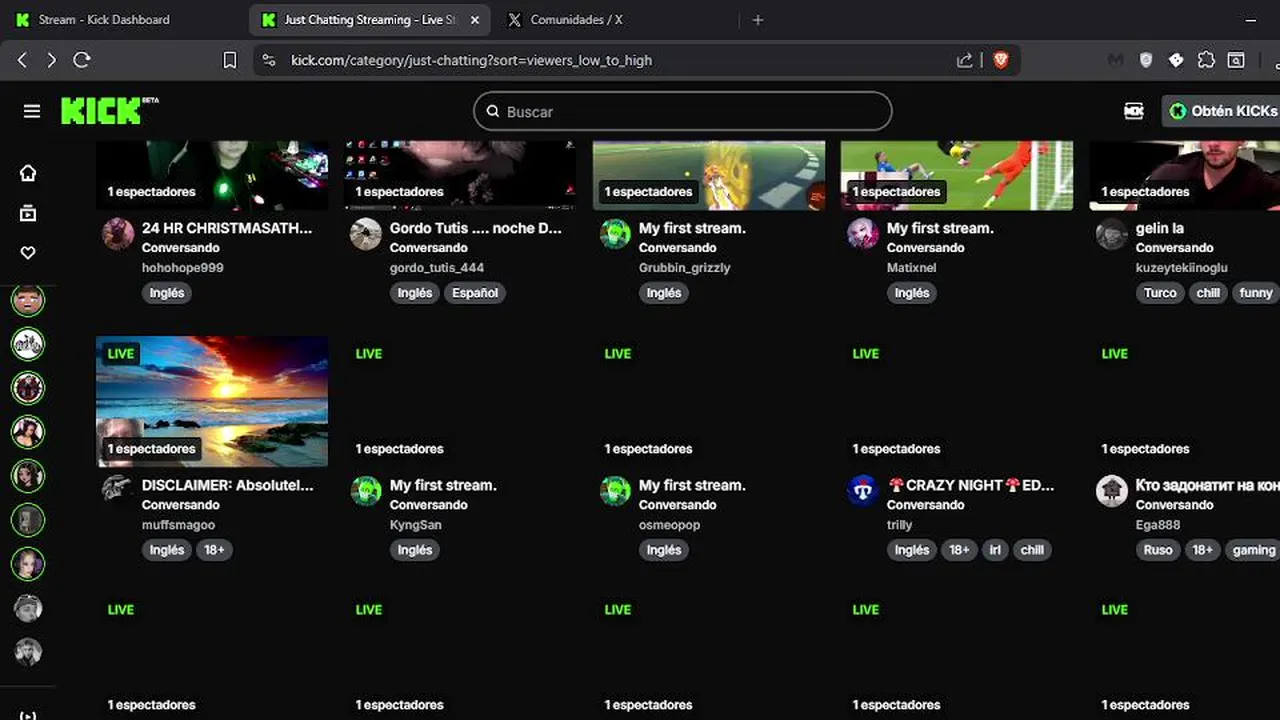Open the Following heart icon in the sidebar

click(28, 253)
